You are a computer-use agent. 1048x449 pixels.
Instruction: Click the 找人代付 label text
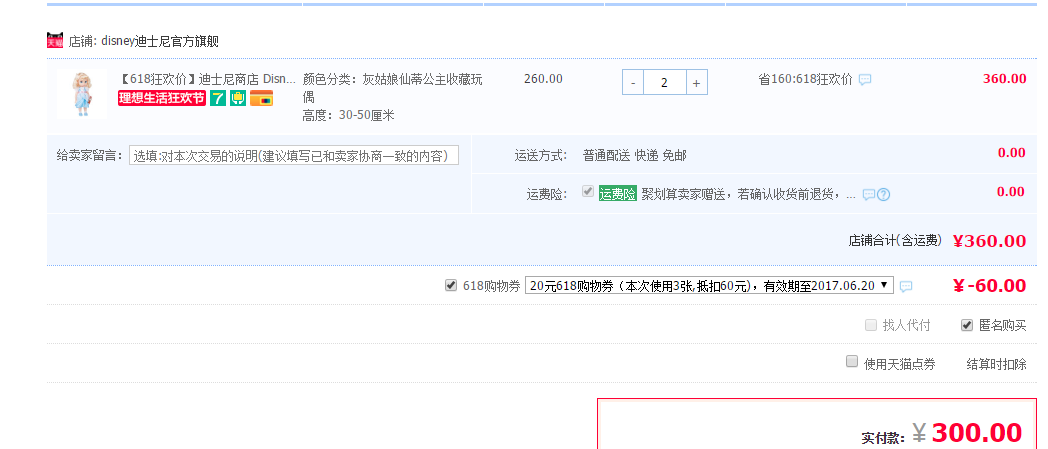pyautogui.click(x=906, y=325)
